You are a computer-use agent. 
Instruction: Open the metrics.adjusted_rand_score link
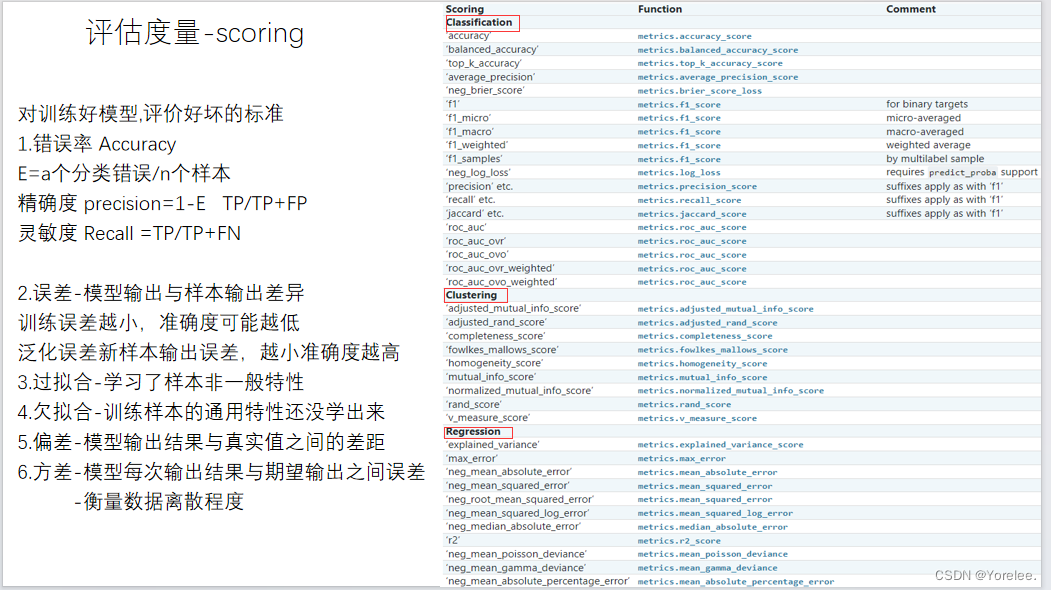tap(708, 323)
